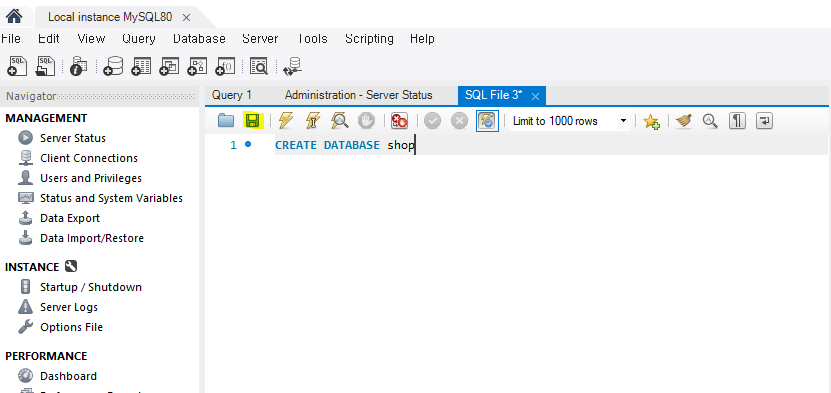This screenshot has width=831, height=393.
Task: Commit the transaction icon
Action: click(x=432, y=121)
